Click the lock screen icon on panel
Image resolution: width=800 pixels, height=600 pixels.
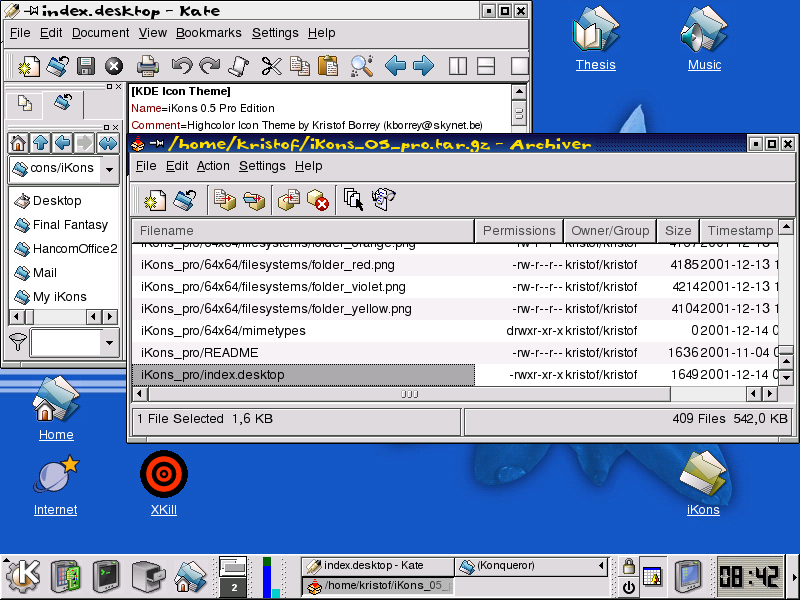pyautogui.click(x=629, y=566)
